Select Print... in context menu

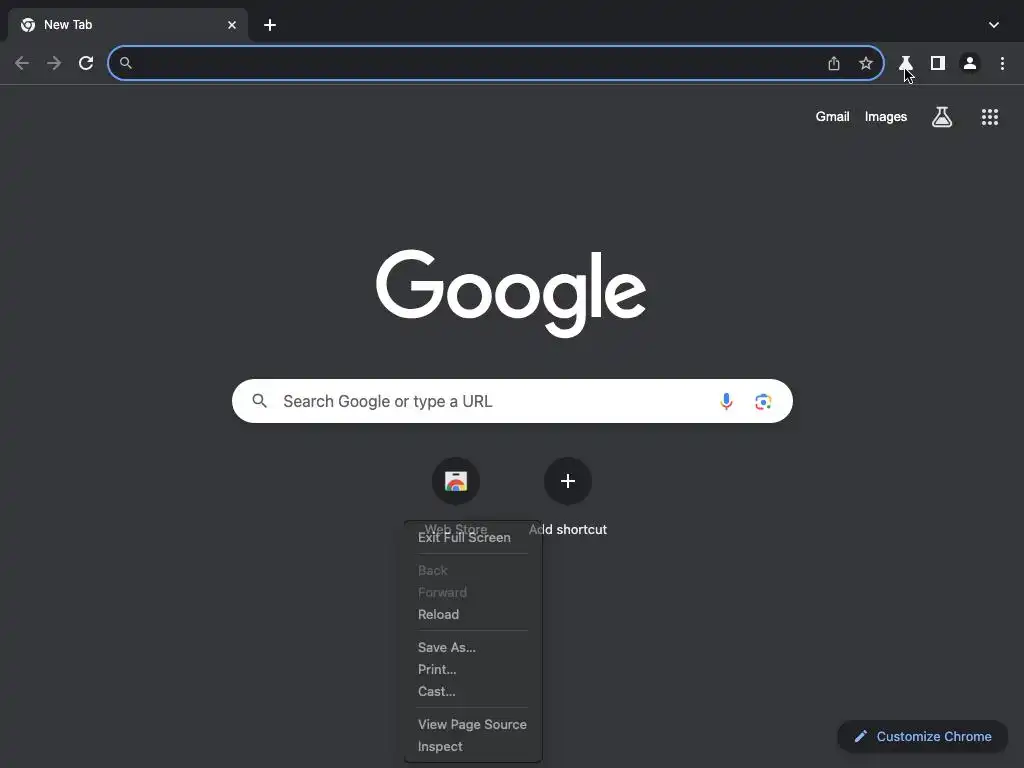(437, 669)
